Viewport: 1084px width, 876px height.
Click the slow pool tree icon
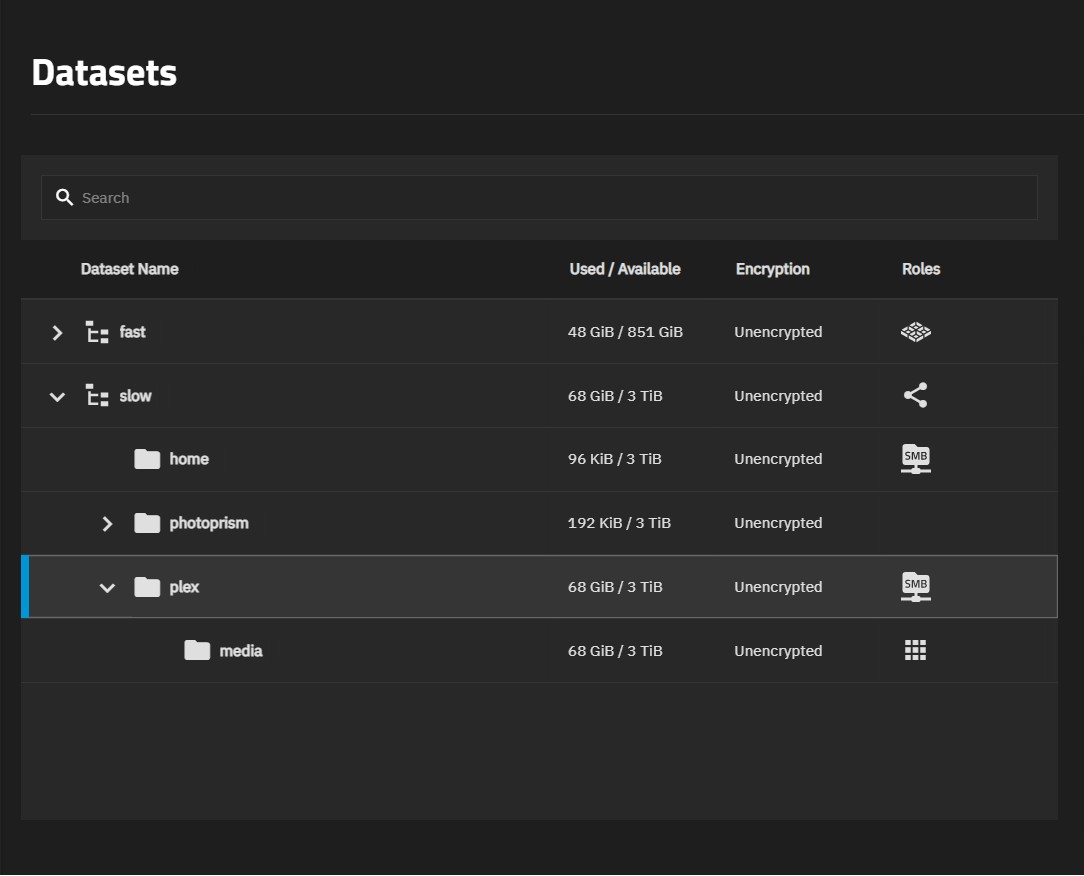coord(97,396)
